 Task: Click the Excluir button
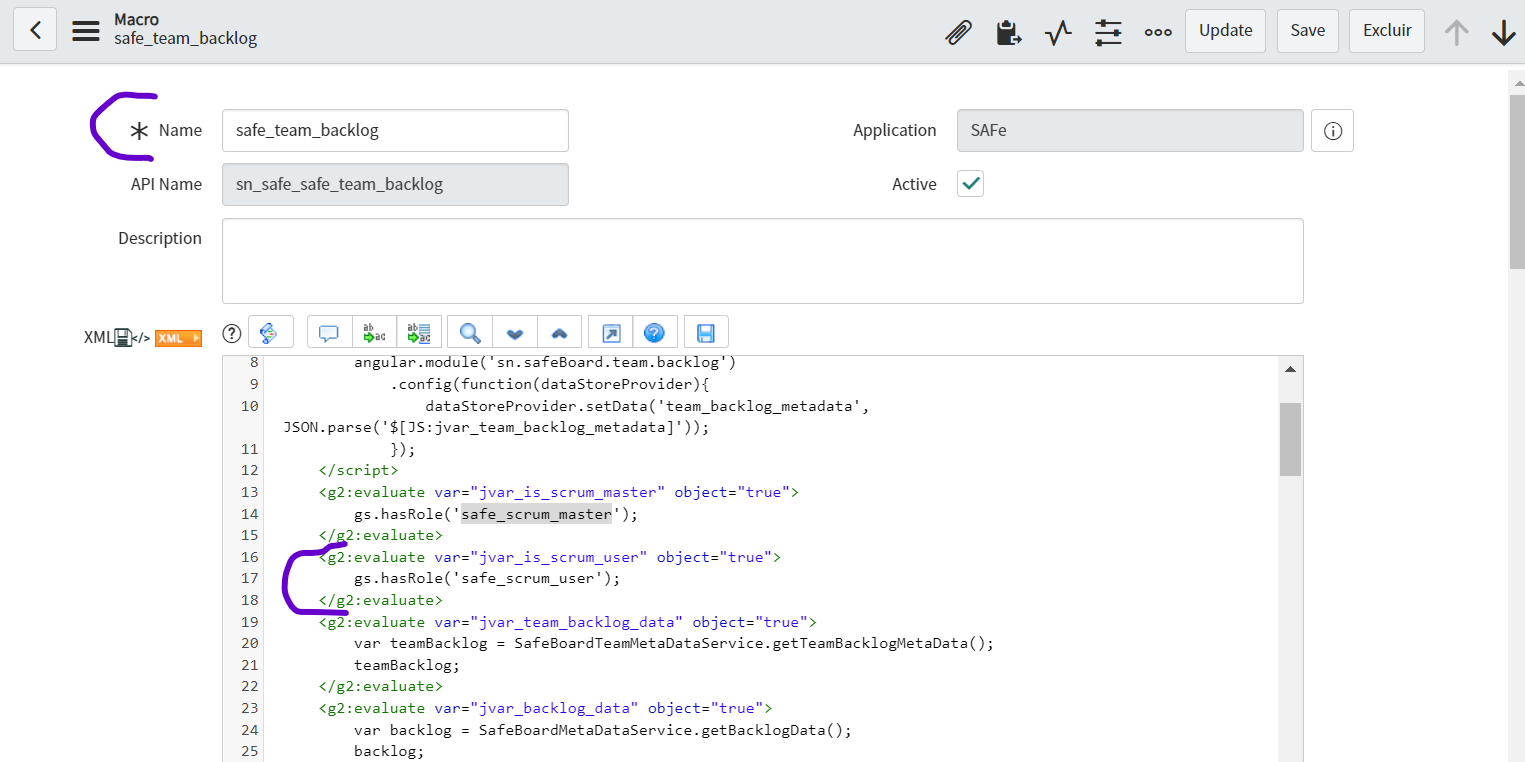[1387, 31]
